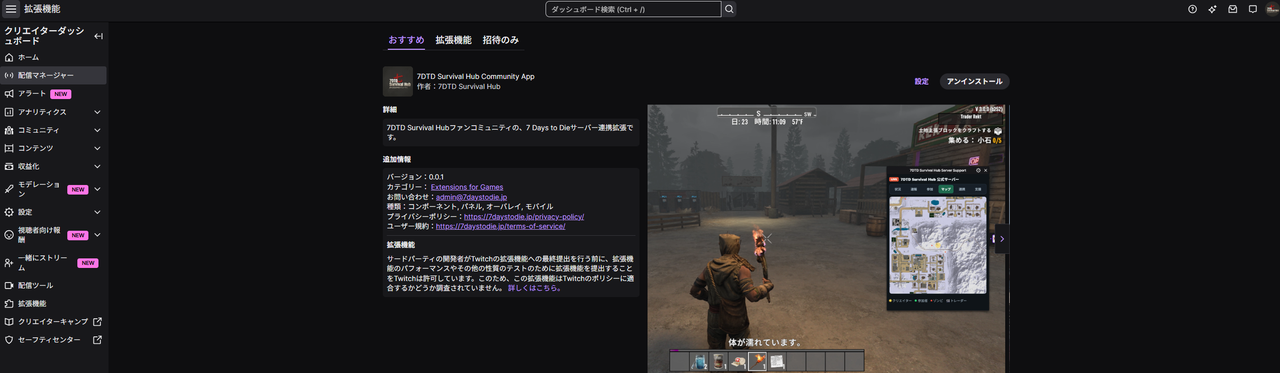
Task: Open ホーム in the sidebar
Action: (53, 57)
